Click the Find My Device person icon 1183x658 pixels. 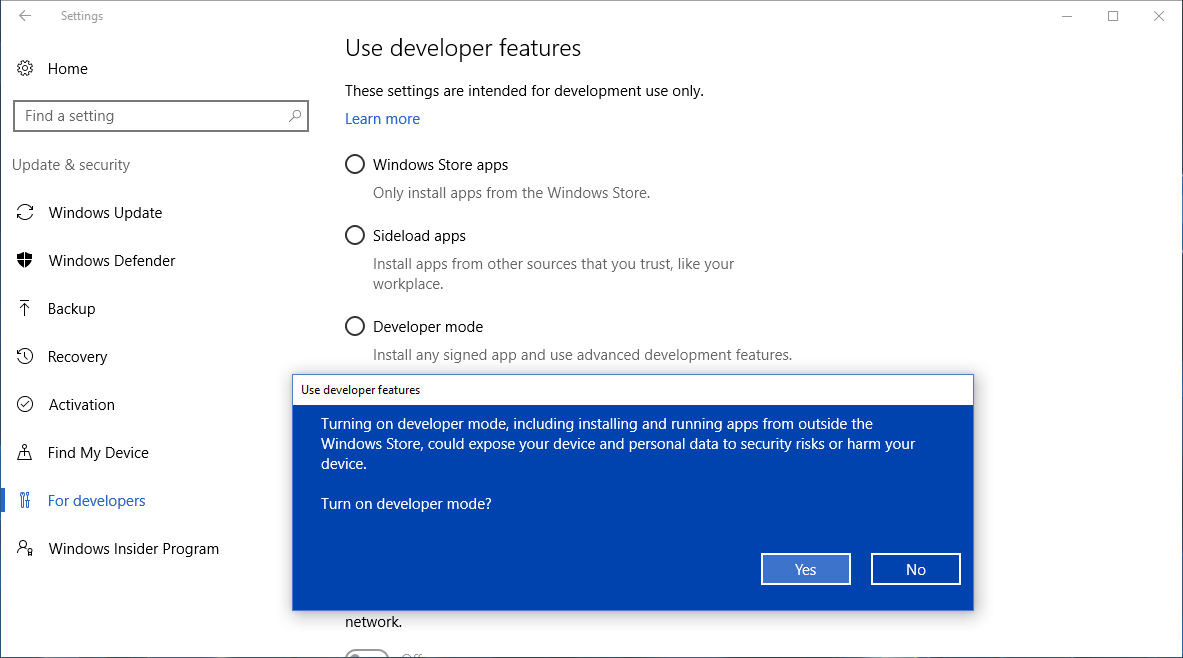(x=25, y=453)
